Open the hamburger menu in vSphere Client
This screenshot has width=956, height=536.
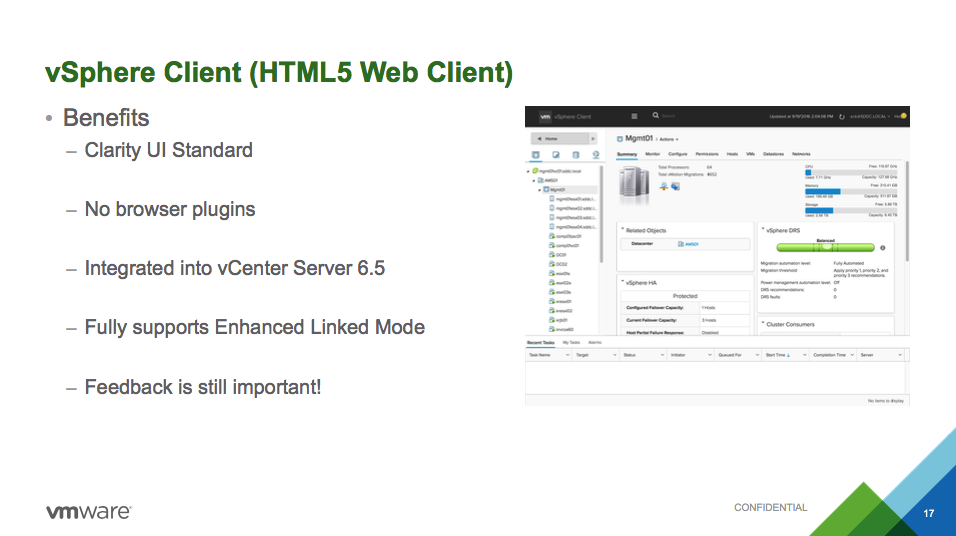[634, 116]
